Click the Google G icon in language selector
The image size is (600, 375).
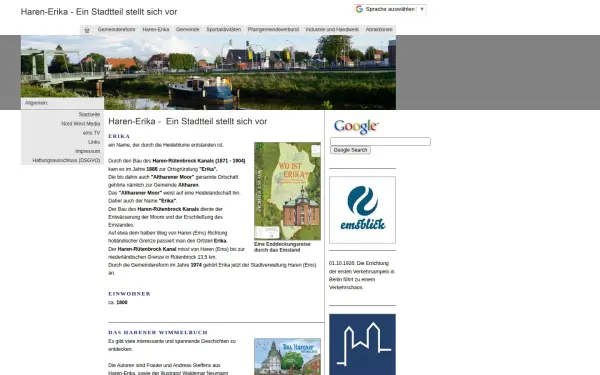[x=359, y=9]
